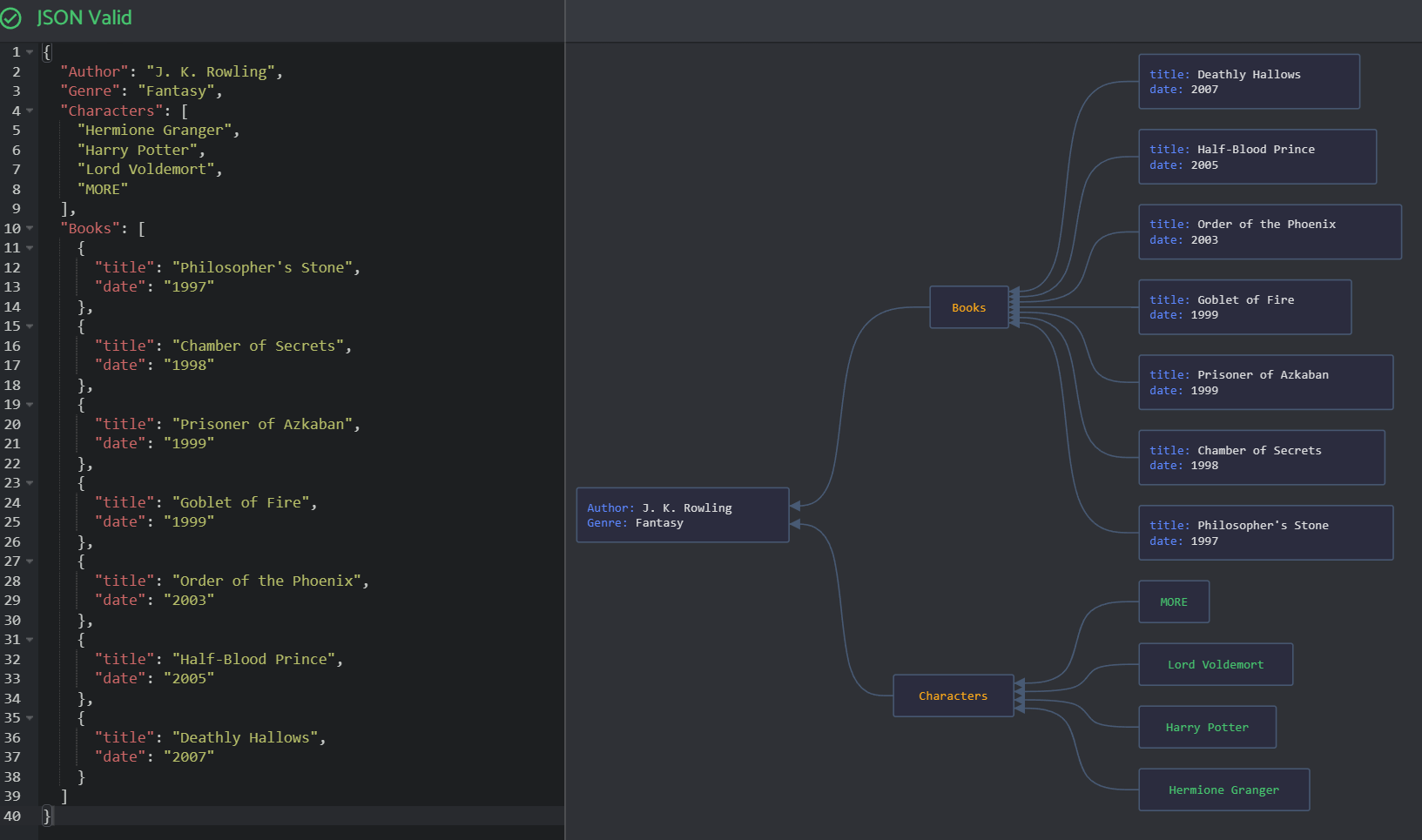Select the Hermione Granger node

pyautogui.click(x=1223, y=790)
